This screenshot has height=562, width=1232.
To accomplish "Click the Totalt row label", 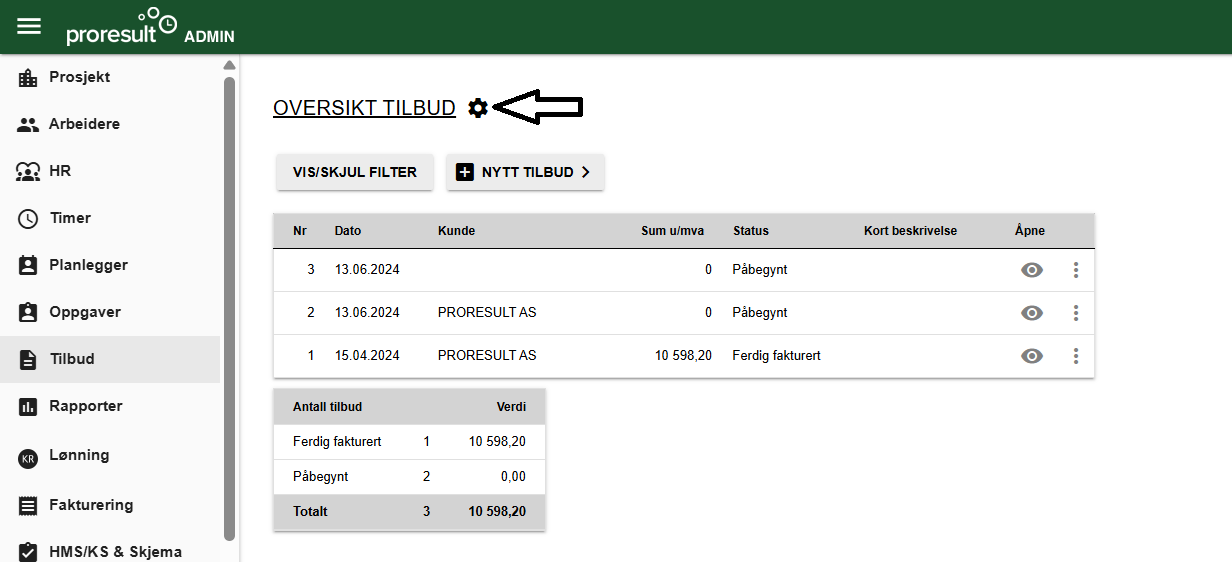I will [x=310, y=512].
